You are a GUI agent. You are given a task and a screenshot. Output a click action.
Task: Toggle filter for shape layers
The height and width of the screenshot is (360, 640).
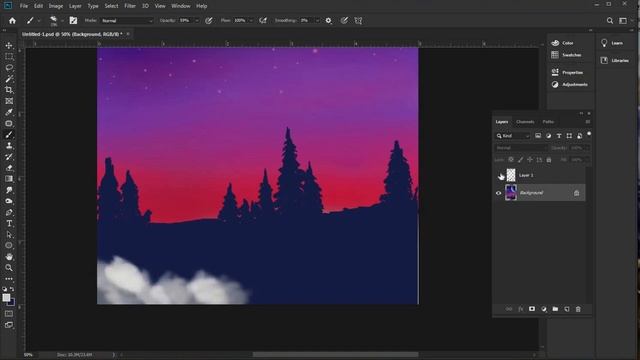pyautogui.click(x=569, y=136)
